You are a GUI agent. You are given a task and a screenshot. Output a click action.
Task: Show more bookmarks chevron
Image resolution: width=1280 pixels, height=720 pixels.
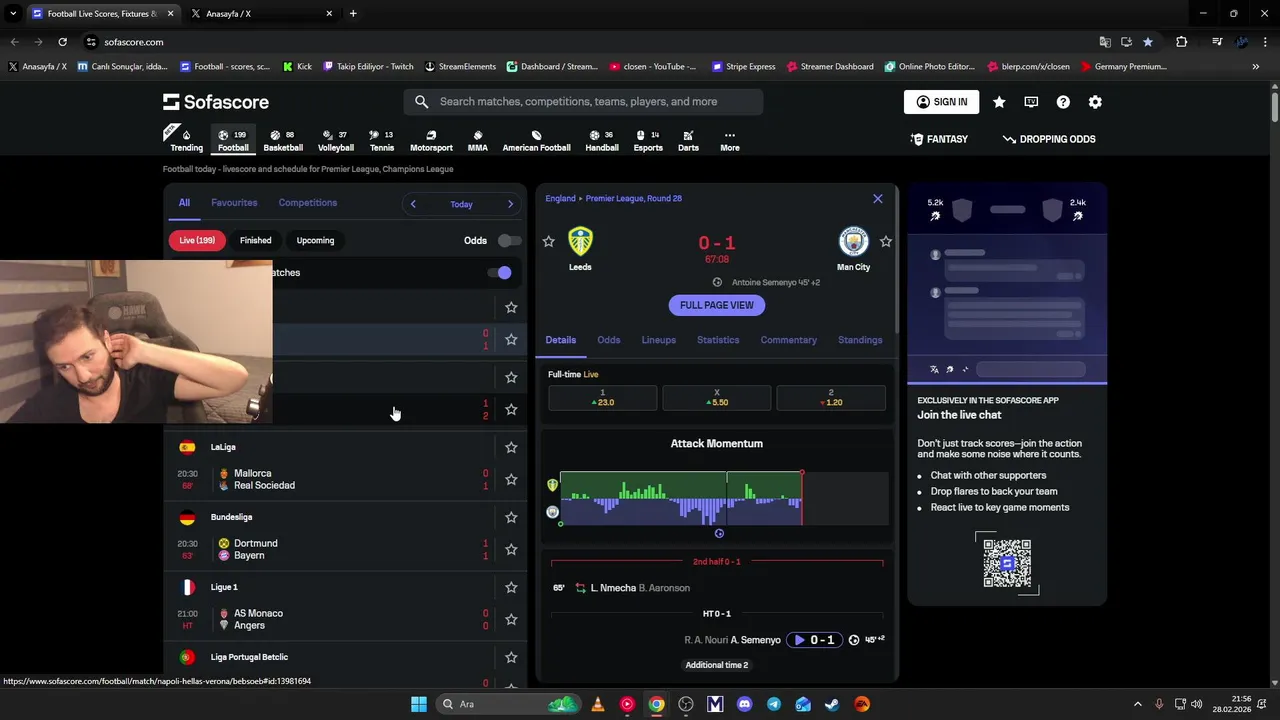[1255, 67]
